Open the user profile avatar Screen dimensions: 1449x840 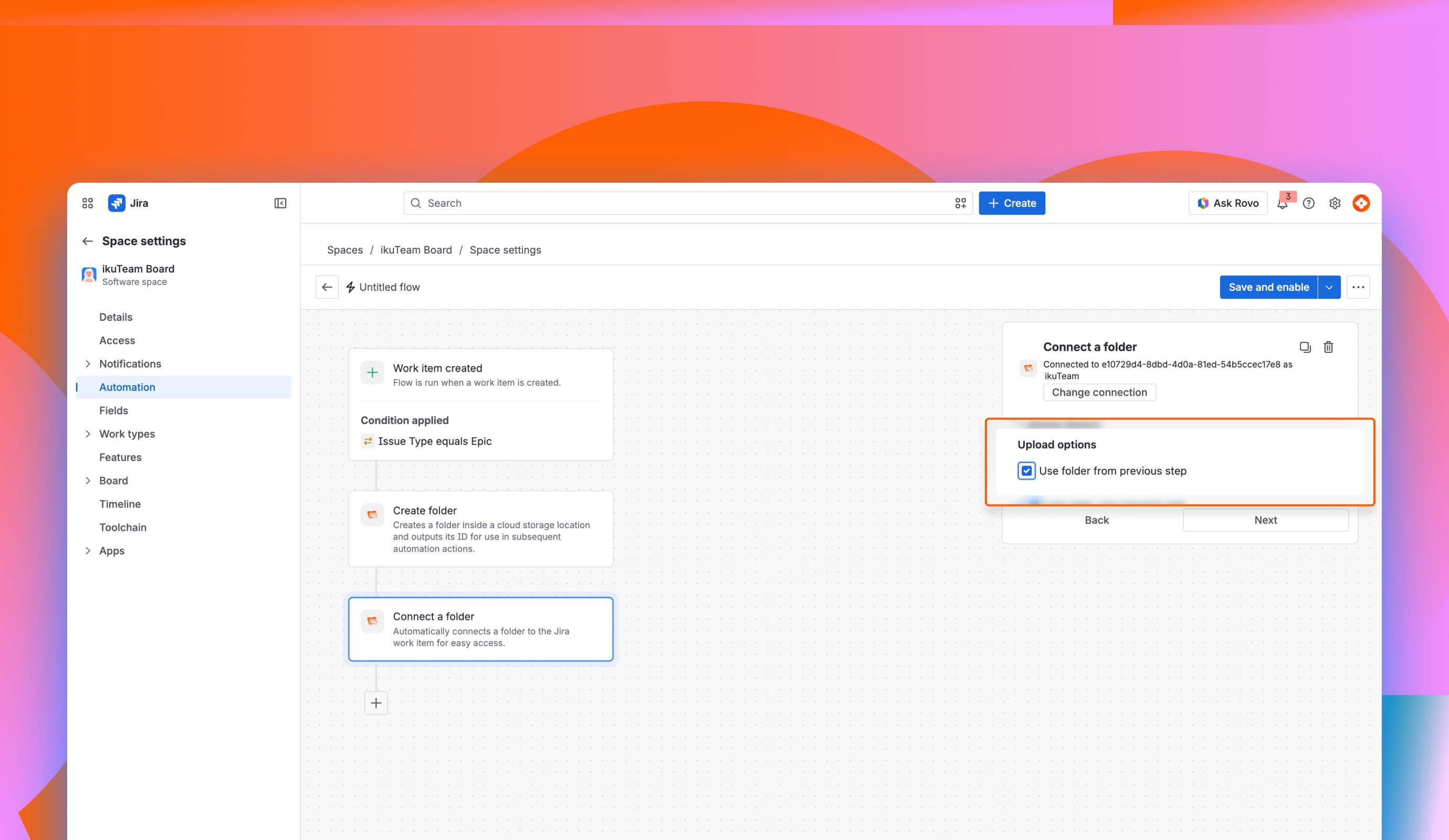coord(1361,203)
